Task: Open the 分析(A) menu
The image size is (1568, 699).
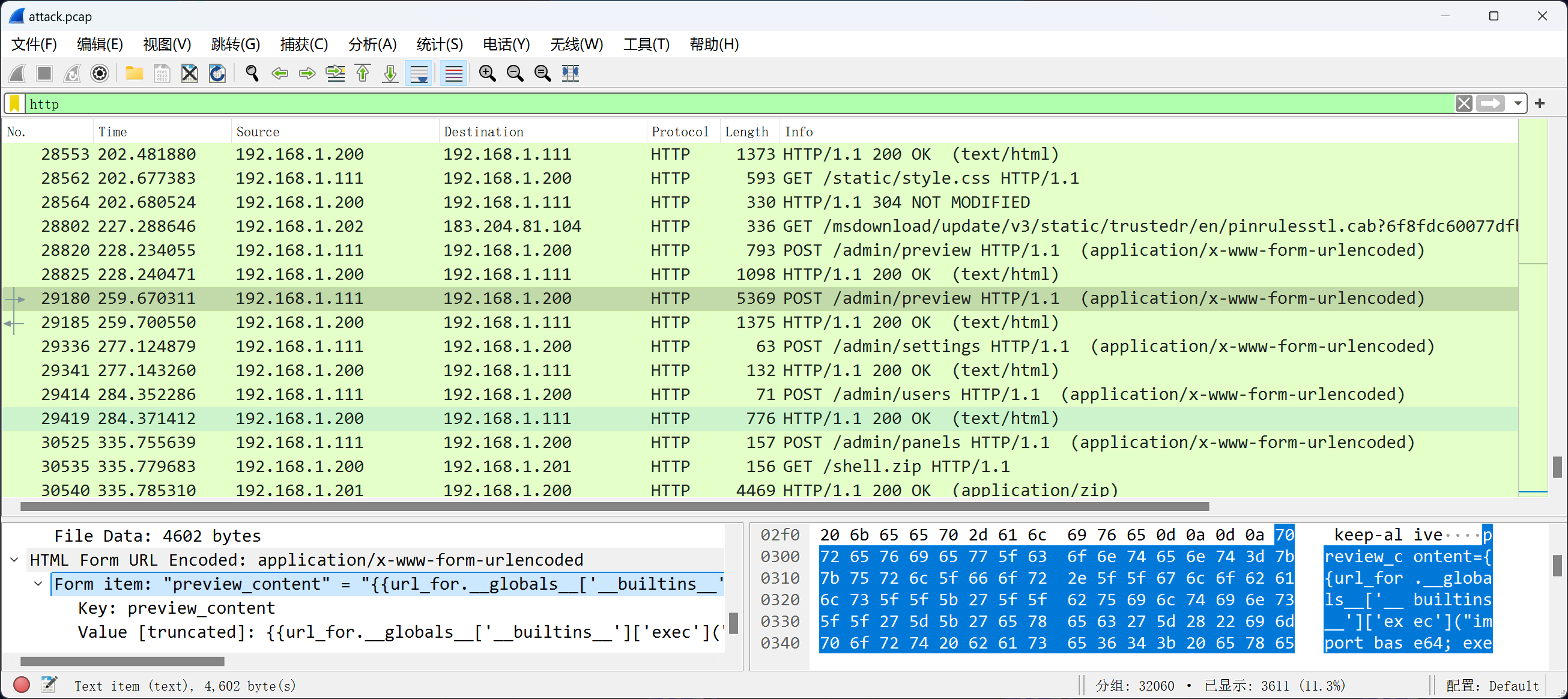Action: point(371,44)
